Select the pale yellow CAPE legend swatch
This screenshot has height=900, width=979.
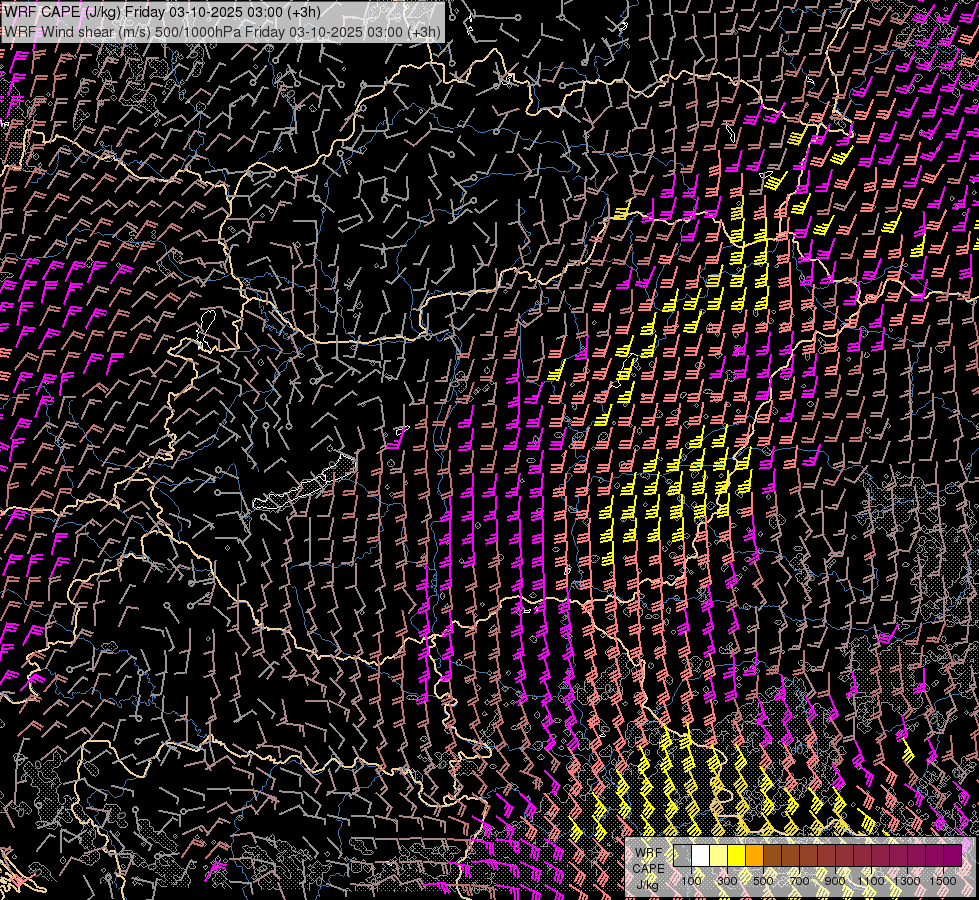click(719, 856)
